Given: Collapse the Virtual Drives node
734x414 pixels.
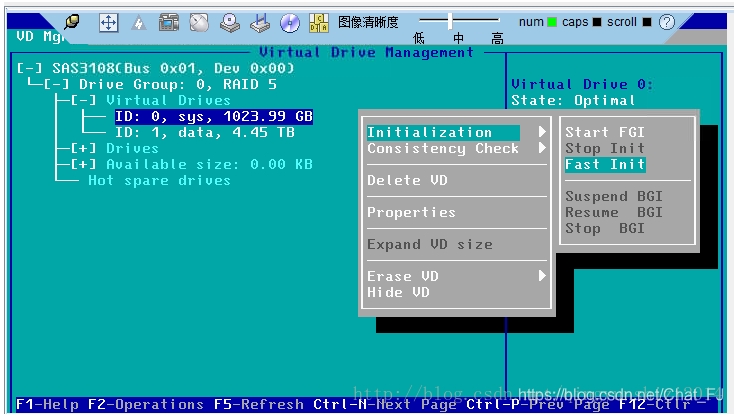Looking at the screenshot, I should (84, 100).
